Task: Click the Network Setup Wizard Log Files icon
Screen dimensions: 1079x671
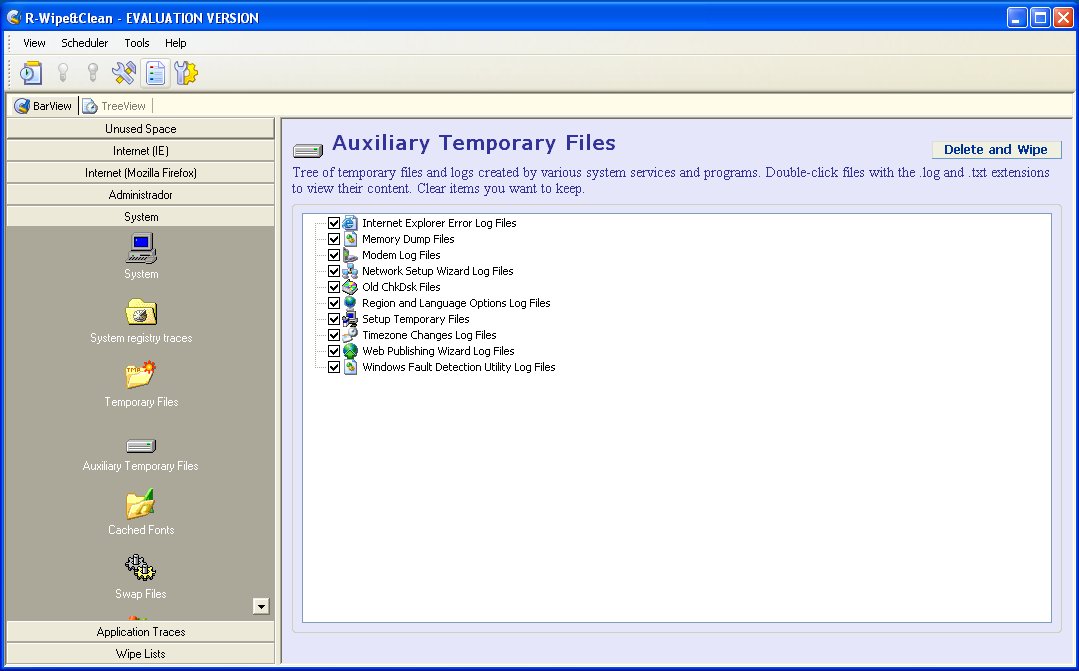Action: tap(350, 271)
